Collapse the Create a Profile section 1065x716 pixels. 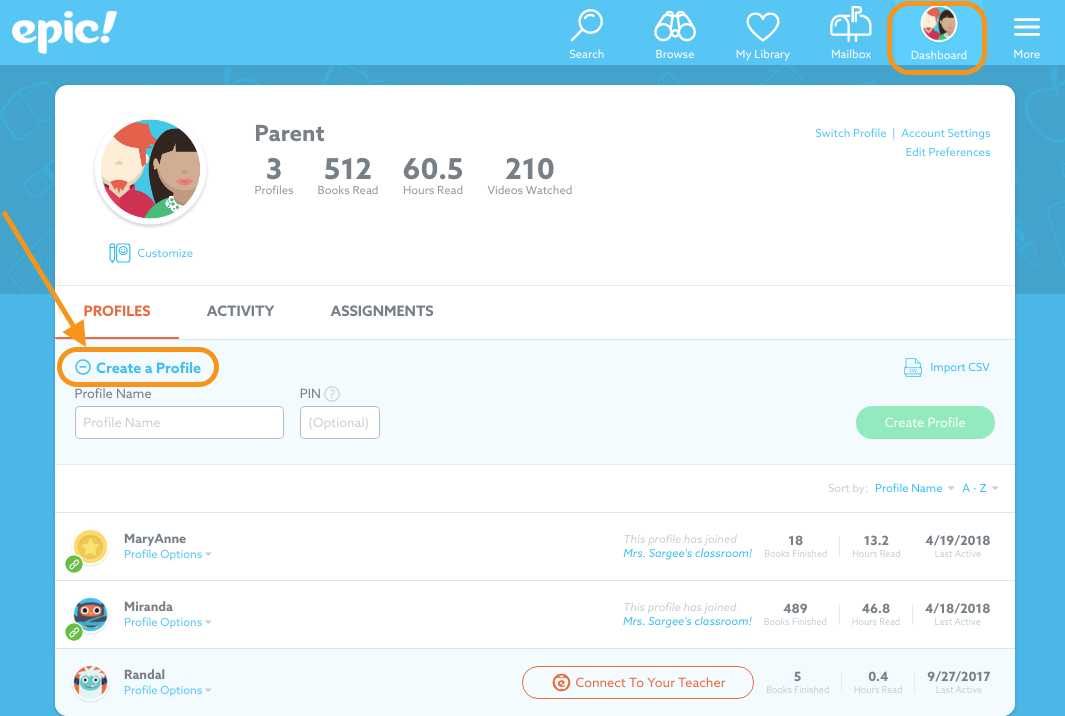pyautogui.click(x=138, y=368)
